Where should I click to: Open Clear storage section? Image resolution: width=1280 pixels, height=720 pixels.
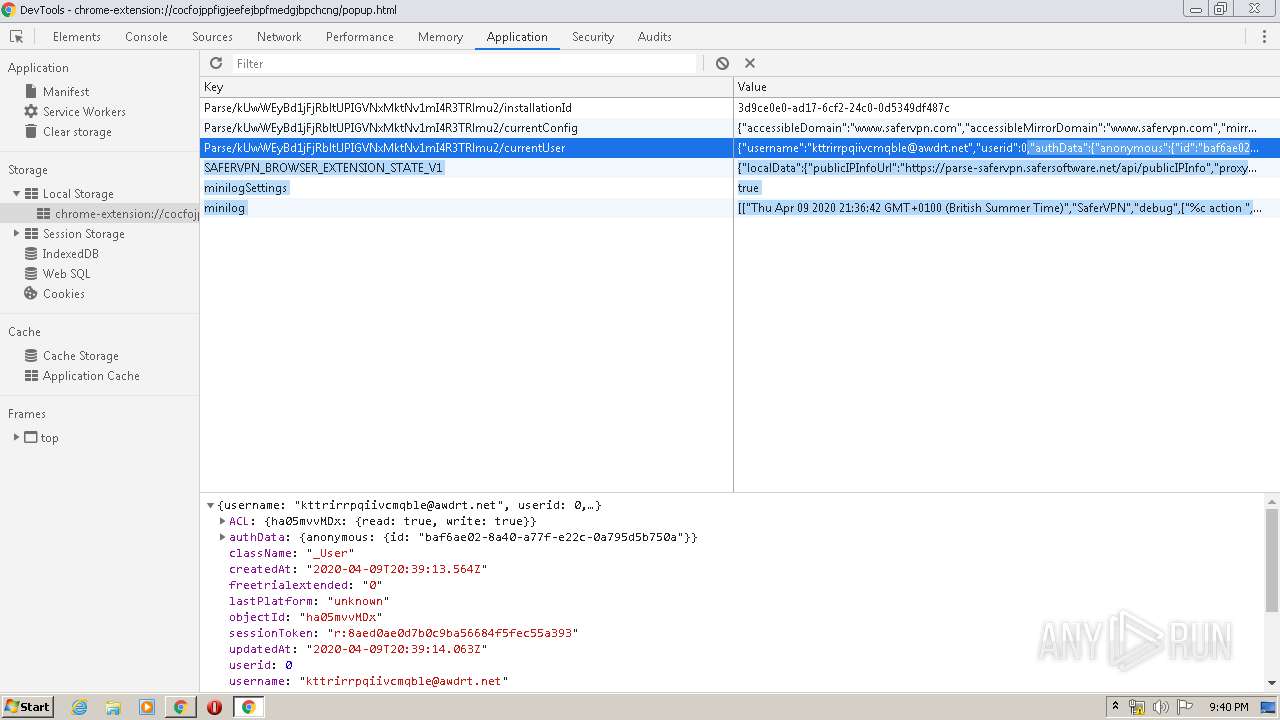coord(77,131)
